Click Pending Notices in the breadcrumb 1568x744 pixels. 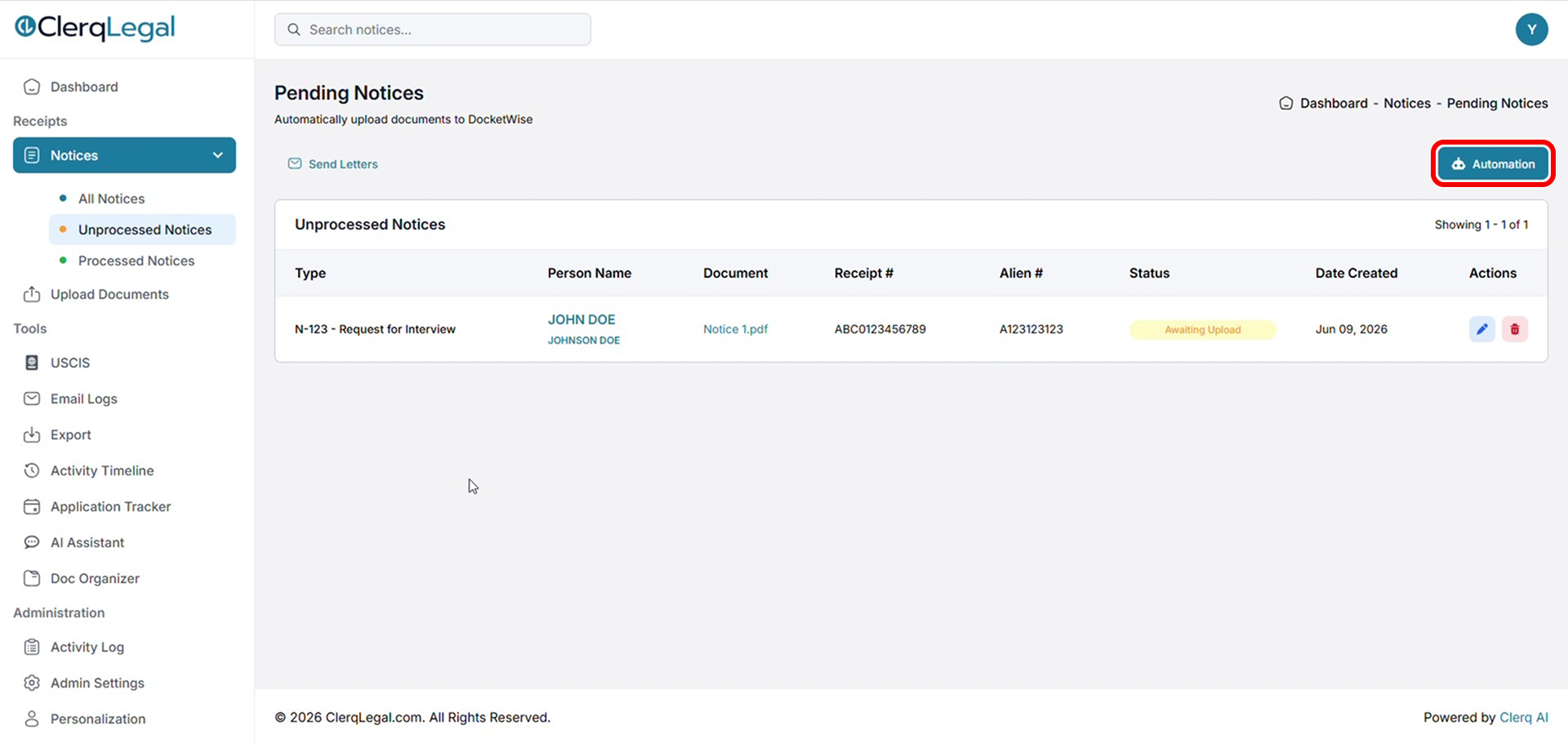(1498, 103)
